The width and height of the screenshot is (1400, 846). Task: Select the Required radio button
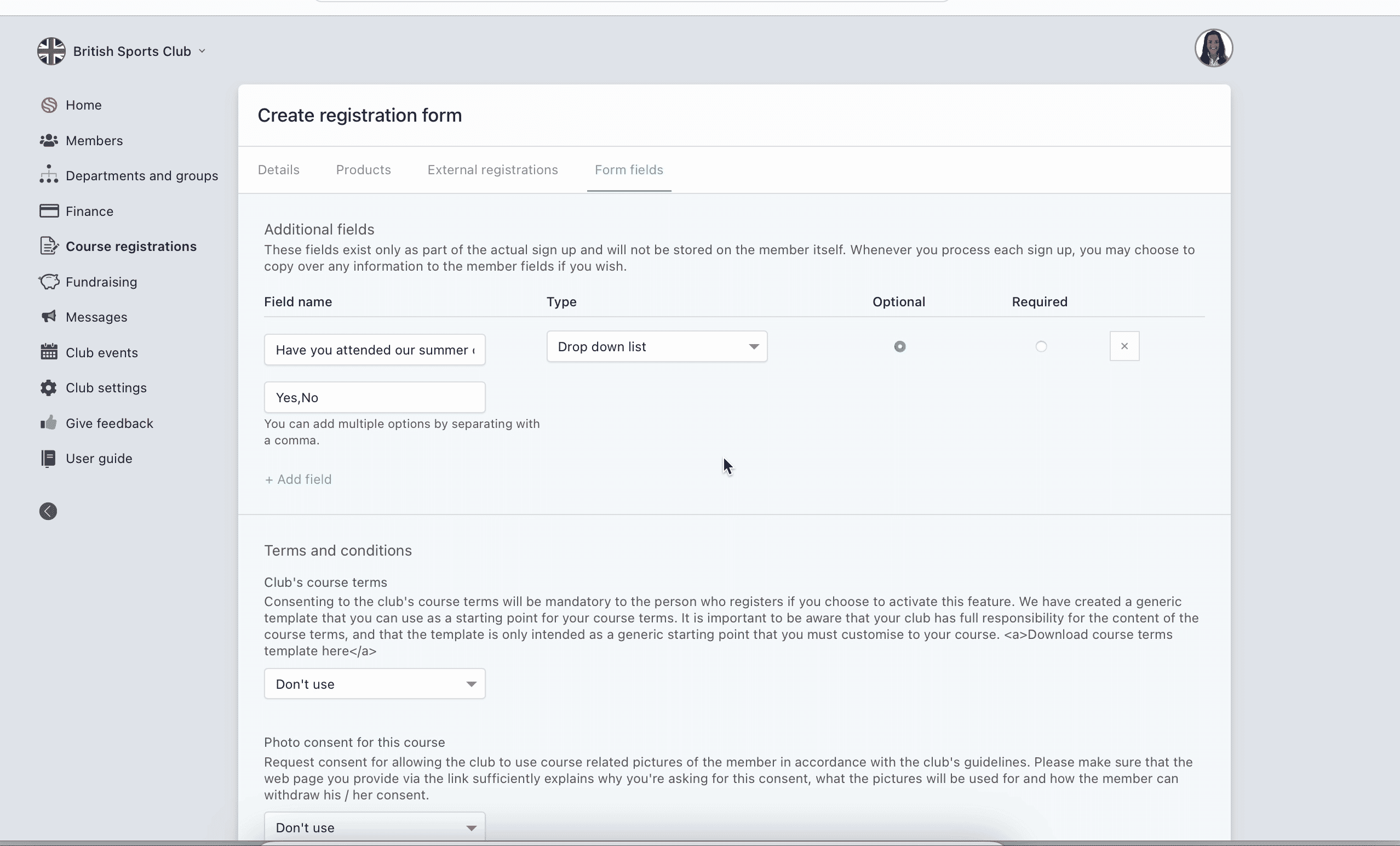pyautogui.click(x=1040, y=346)
